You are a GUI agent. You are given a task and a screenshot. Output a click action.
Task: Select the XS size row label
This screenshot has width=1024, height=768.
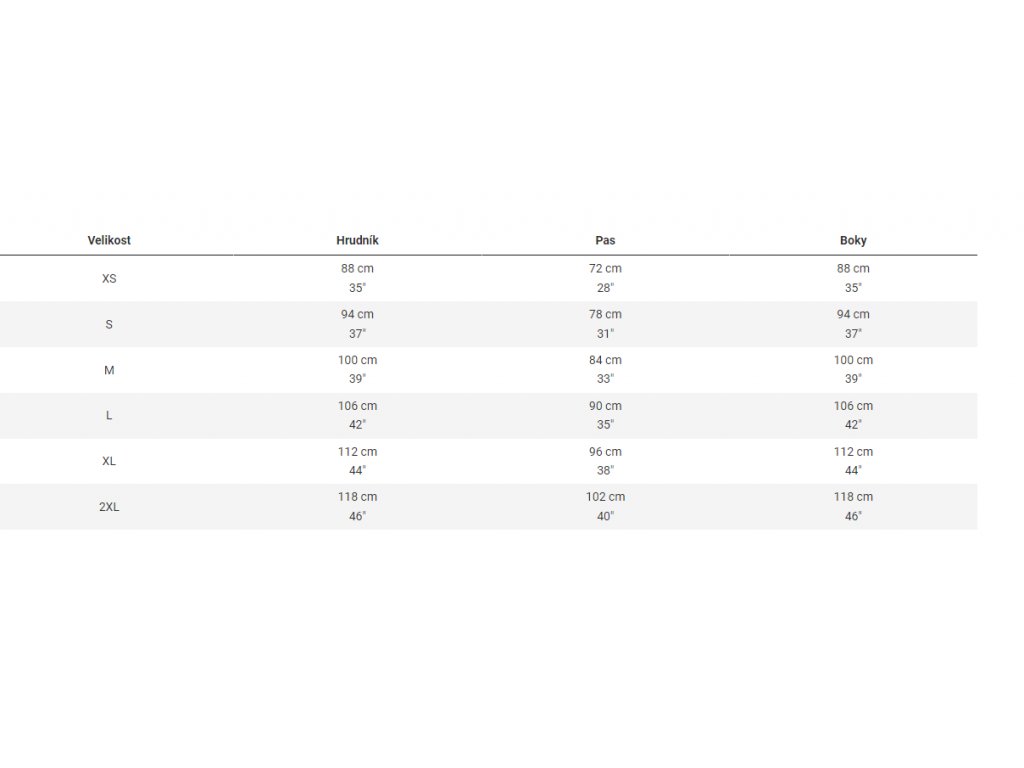click(x=109, y=279)
